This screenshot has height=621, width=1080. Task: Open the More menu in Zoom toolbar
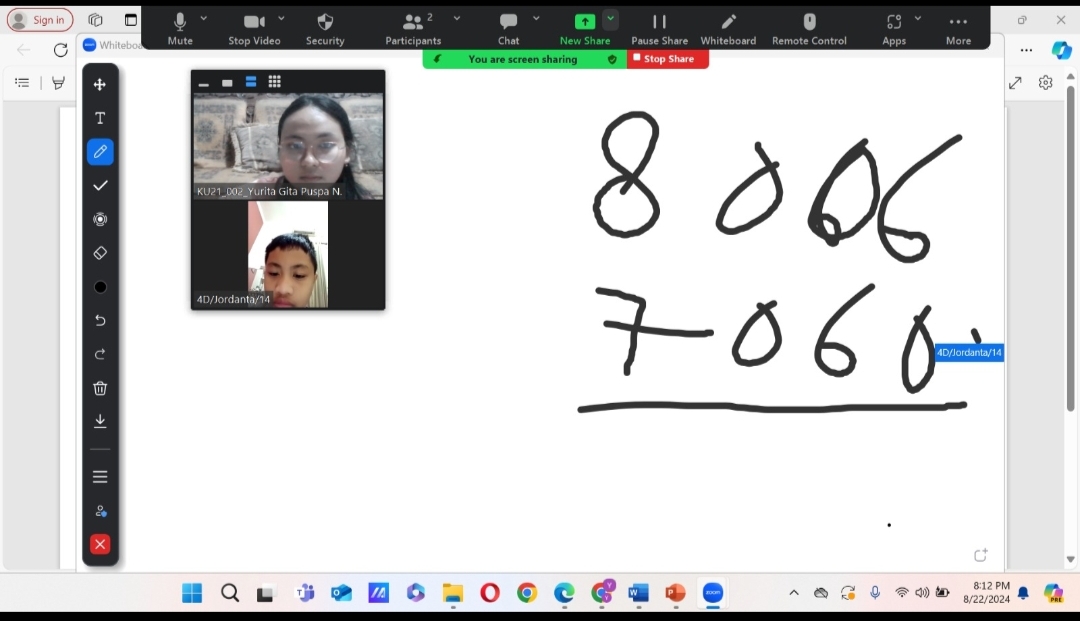pyautogui.click(x=958, y=29)
